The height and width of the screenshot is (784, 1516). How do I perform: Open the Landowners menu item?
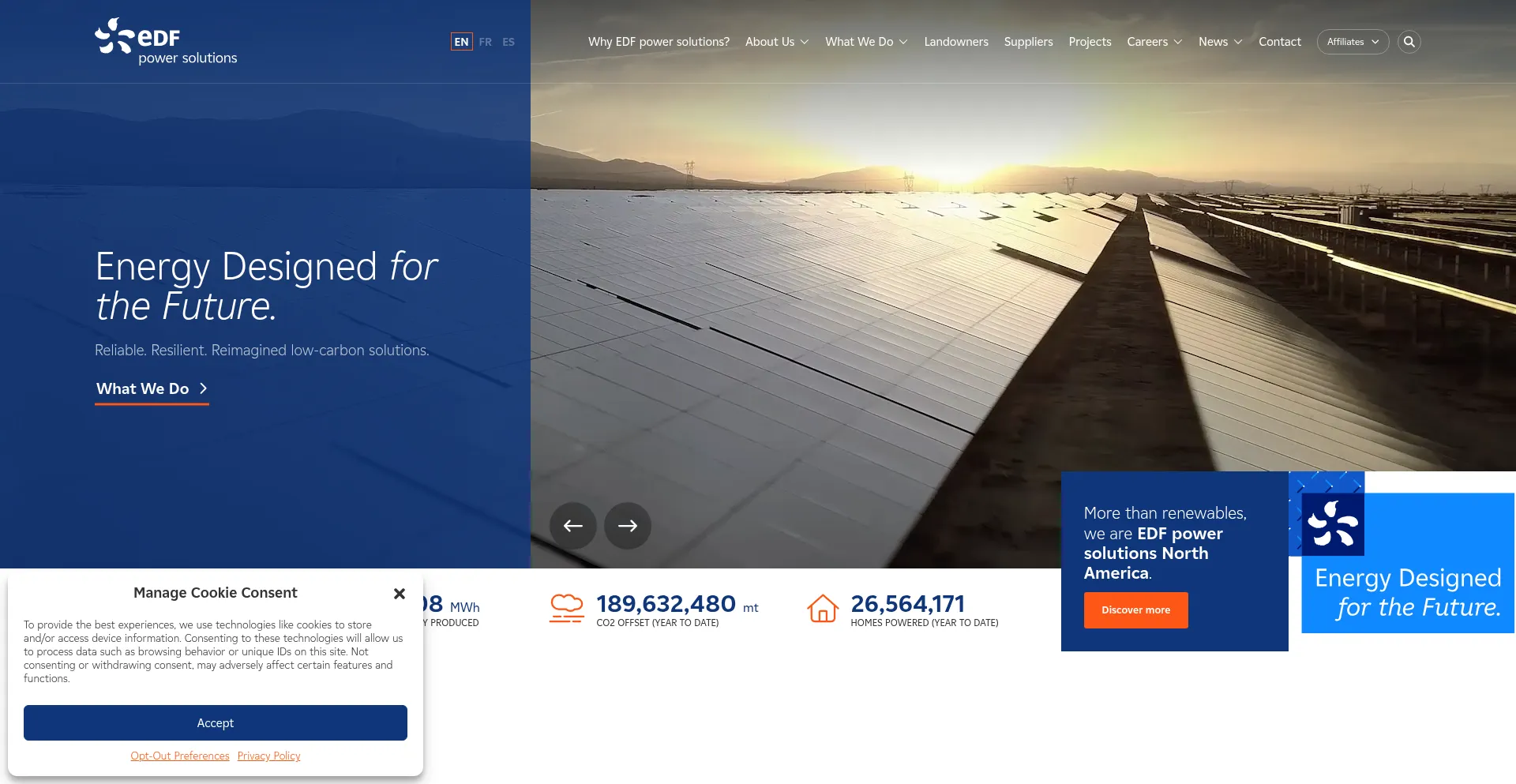[955, 42]
